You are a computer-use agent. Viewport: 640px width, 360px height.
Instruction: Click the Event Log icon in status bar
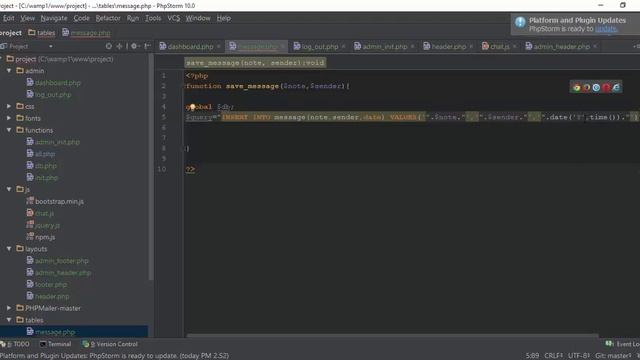609,344
